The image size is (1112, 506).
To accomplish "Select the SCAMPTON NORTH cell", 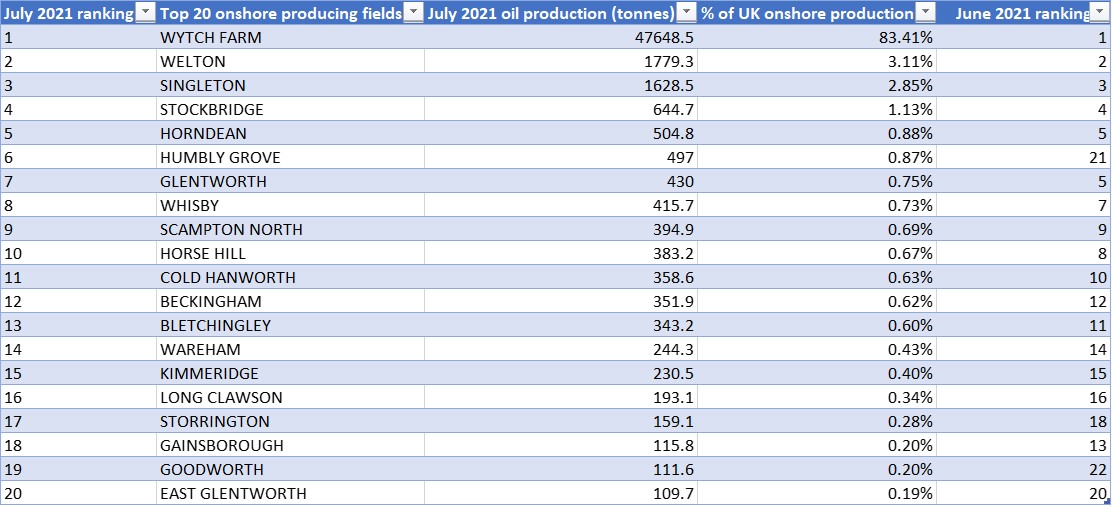I will pyautogui.click(x=231, y=230).
